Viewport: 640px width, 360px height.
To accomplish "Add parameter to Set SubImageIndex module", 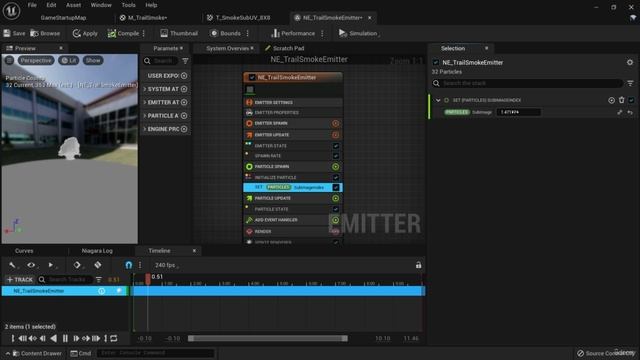I will pyautogui.click(x=611, y=100).
